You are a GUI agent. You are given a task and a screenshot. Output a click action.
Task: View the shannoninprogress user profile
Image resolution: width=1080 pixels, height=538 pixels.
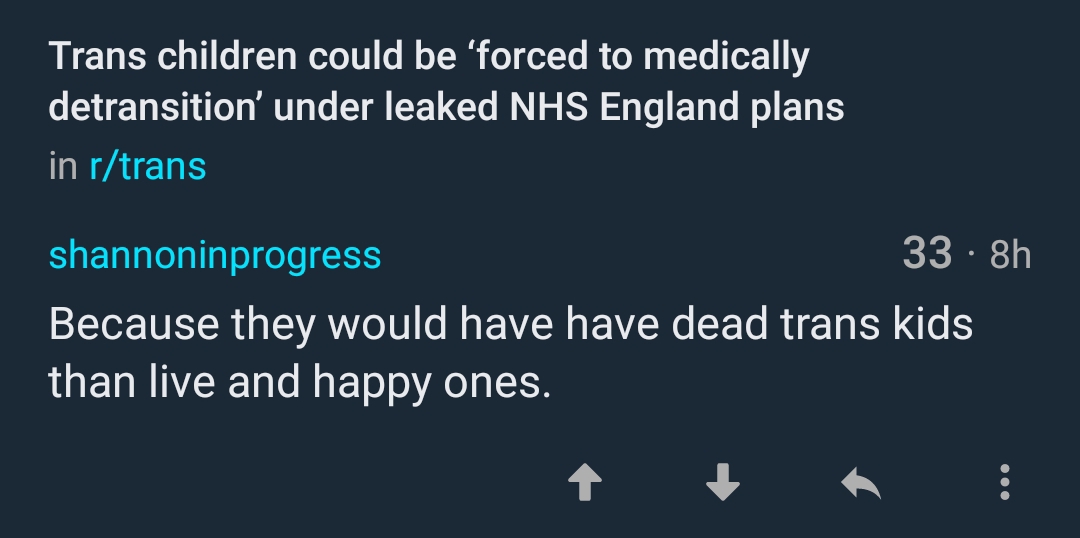[x=215, y=255]
